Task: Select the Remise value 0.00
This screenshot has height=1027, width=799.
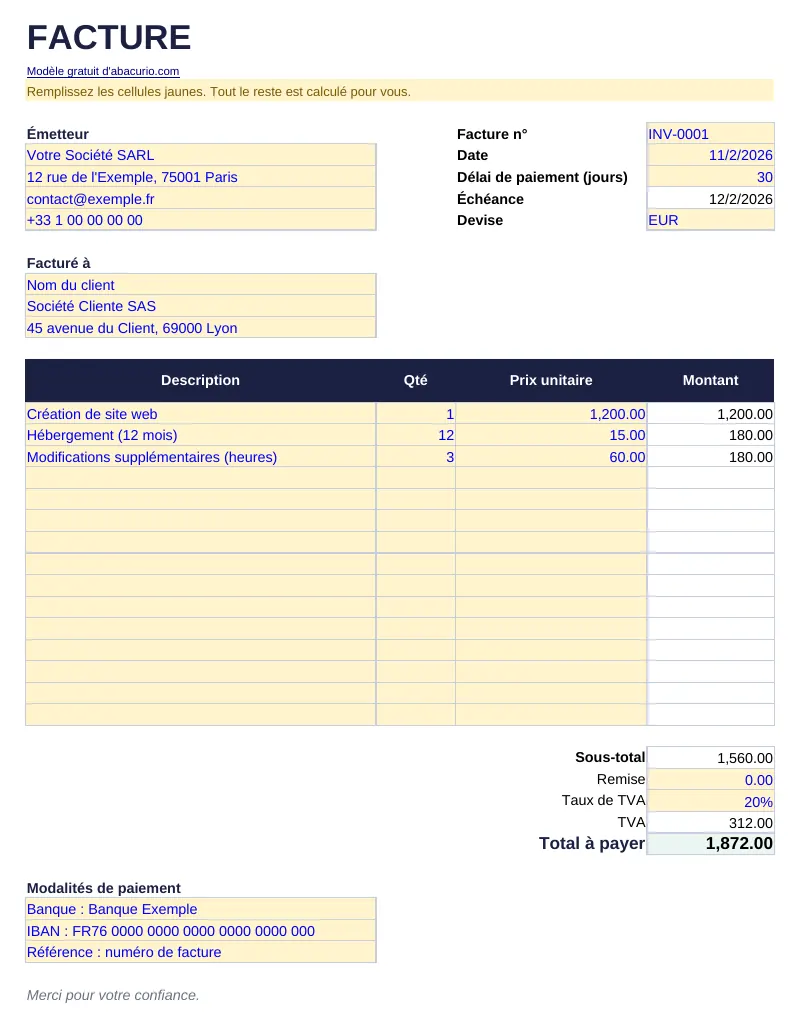Action: [711, 779]
